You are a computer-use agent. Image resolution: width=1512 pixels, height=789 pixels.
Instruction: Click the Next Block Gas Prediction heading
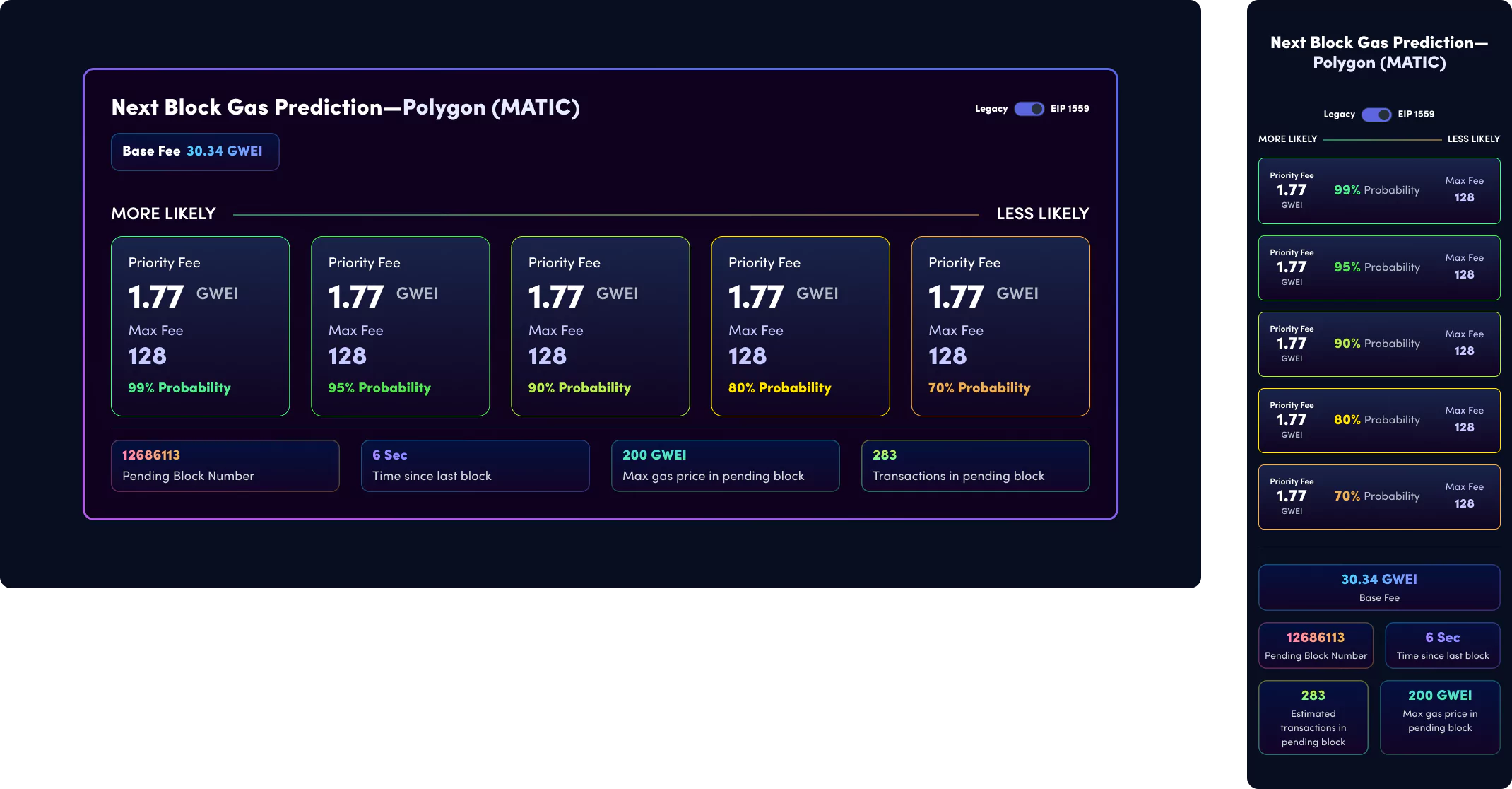point(345,107)
